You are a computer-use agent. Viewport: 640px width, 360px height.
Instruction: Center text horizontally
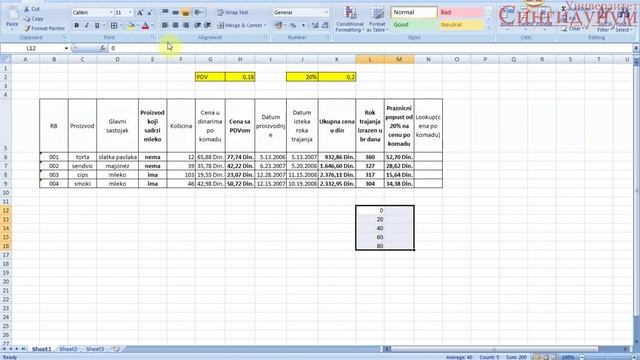point(175,25)
